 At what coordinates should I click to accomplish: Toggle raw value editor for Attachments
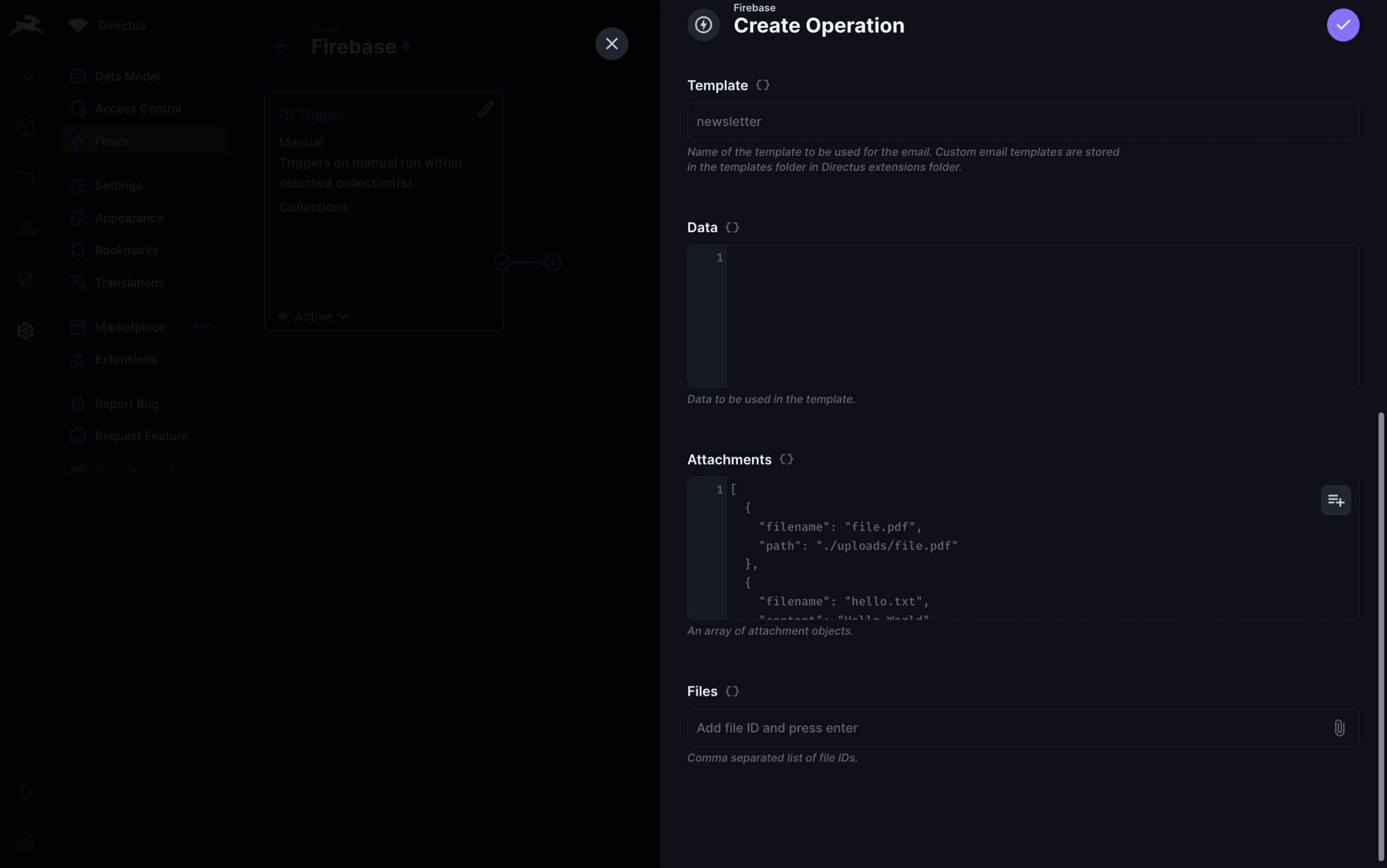[x=785, y=459]
